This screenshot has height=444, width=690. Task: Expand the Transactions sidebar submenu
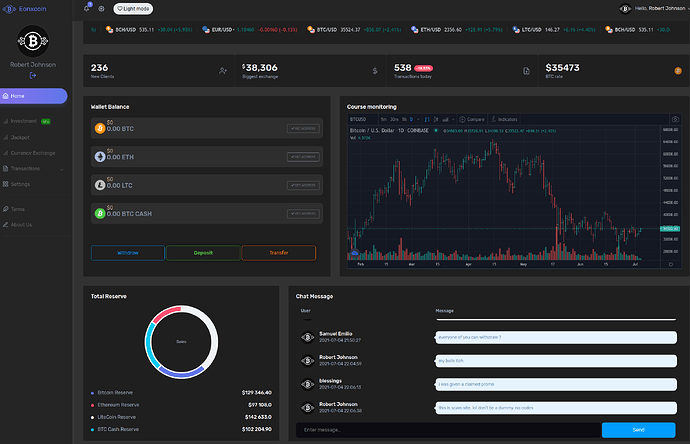click(x=62, y=169)
